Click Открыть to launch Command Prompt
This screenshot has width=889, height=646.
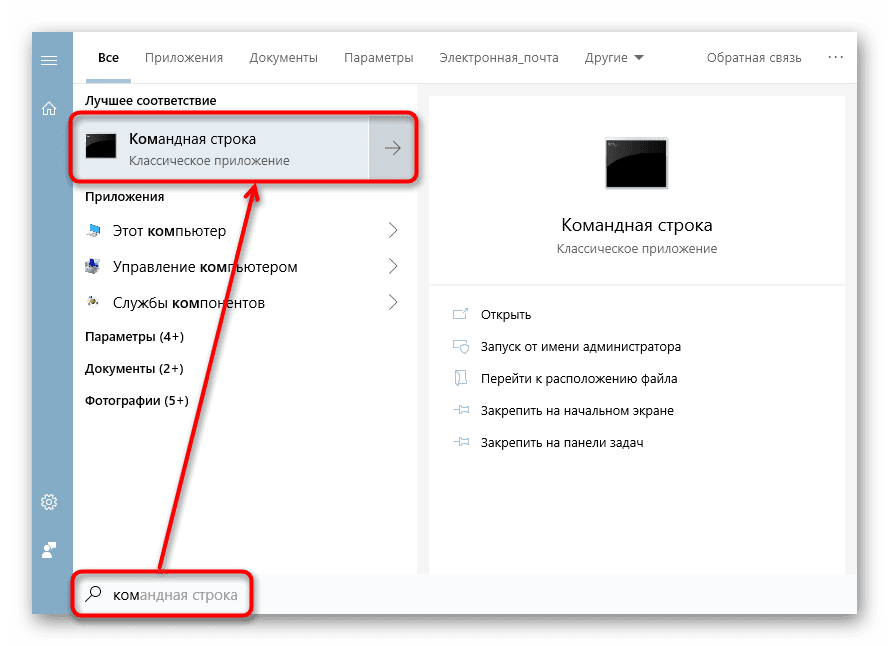tap(506, 315)
